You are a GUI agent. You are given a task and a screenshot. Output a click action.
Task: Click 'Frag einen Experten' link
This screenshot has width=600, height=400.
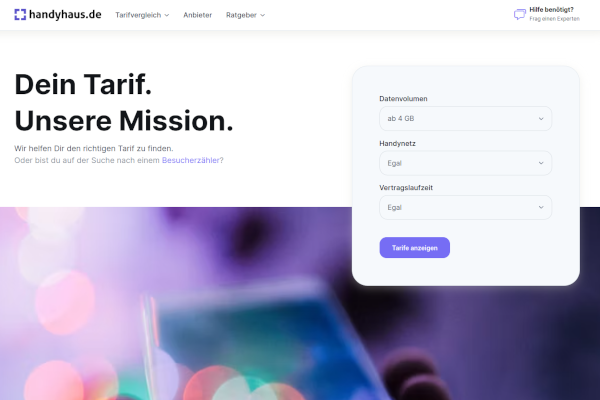coord(554,19)
